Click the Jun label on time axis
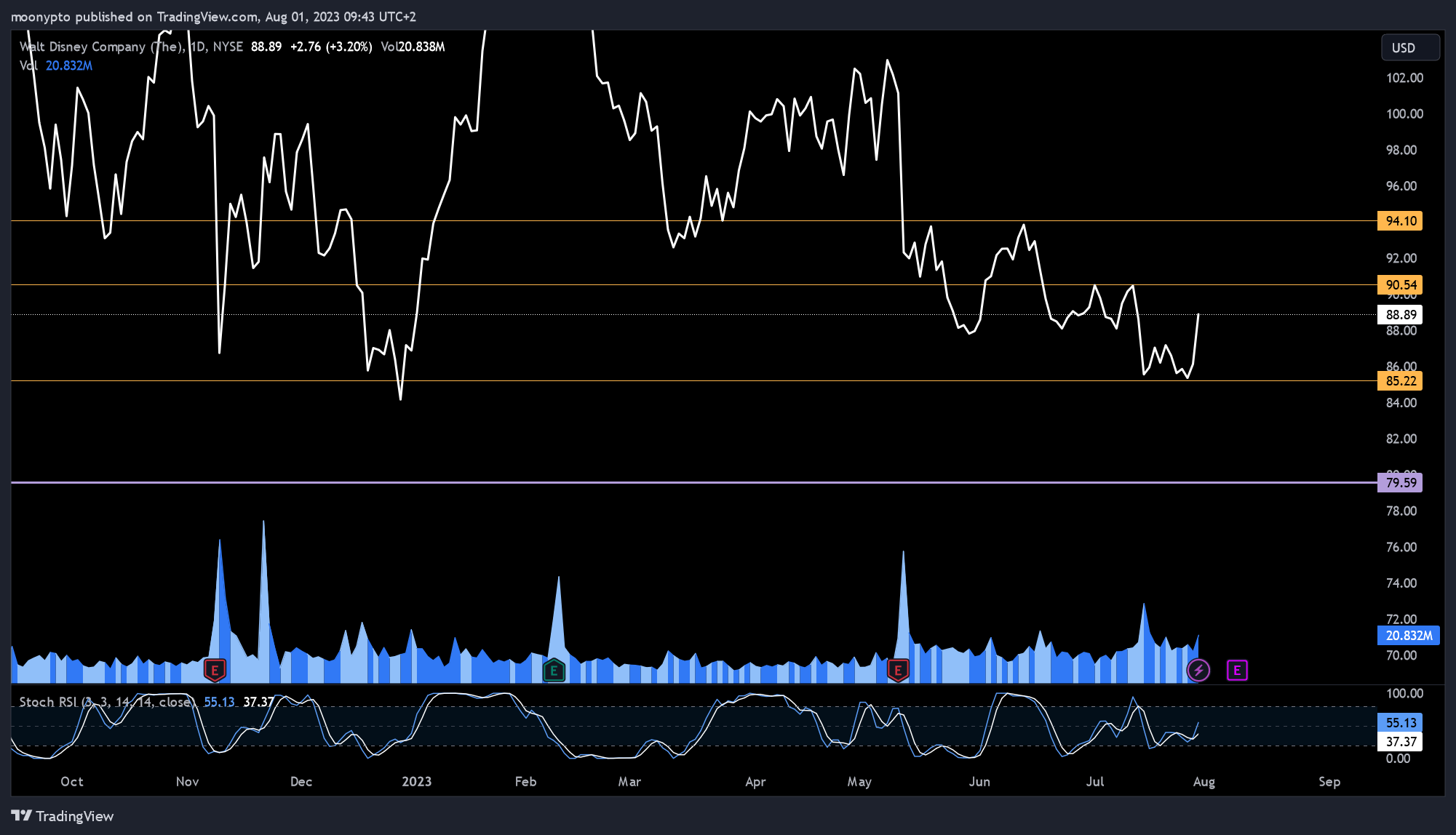The height and width of the screenshot is (835, 1456). point(979,782)
